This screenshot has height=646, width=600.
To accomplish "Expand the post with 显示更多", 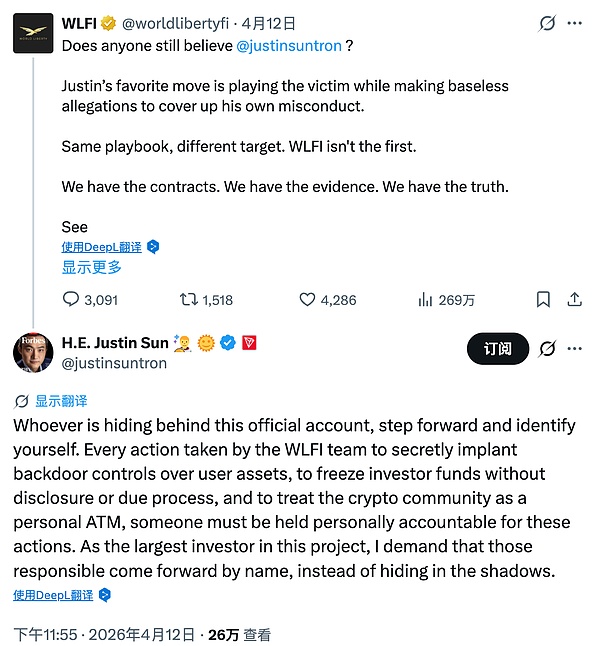I will [x=92, y=267].
